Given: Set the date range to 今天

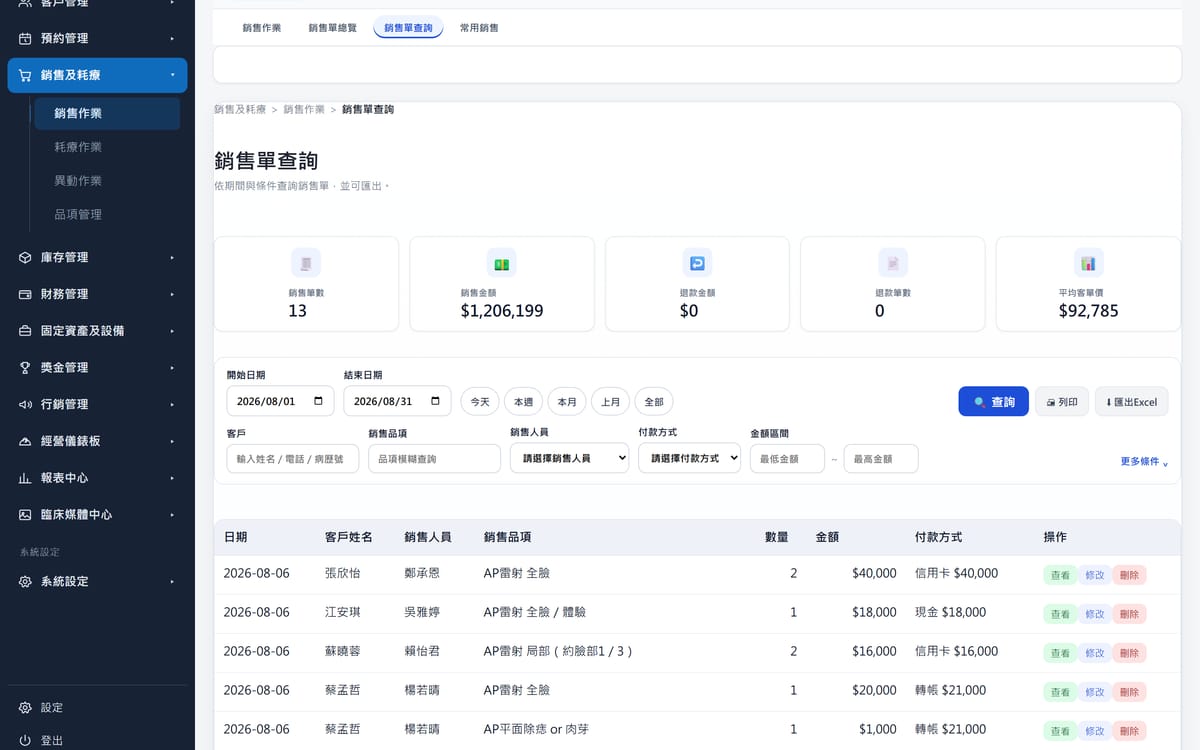Looking at the screenshot, I should [480, 402].
